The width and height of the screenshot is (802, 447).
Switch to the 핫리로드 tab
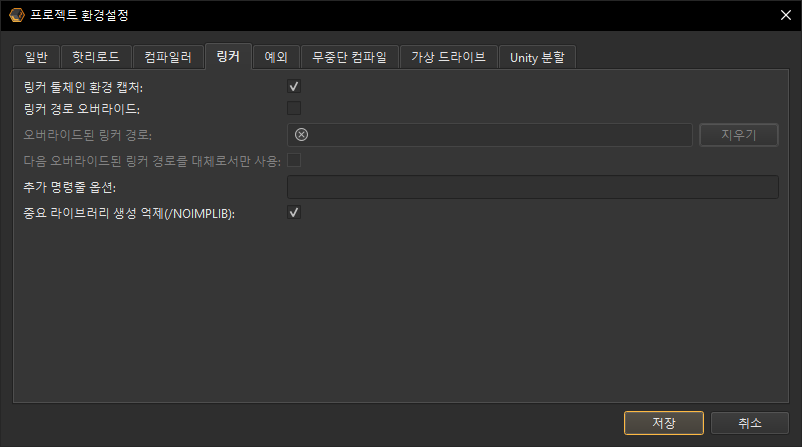96,57
